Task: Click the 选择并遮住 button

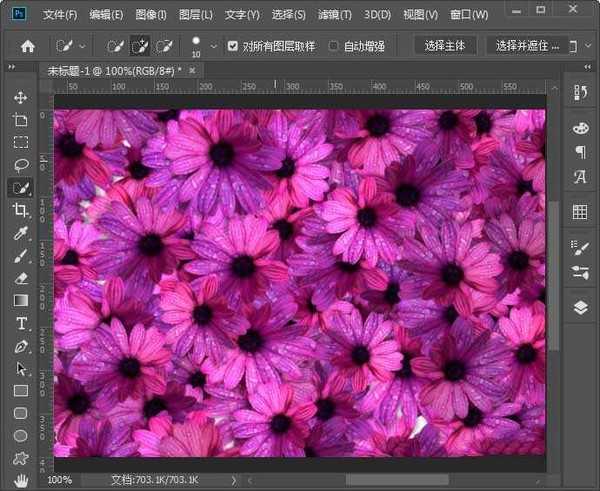Action: click(528, 46)
